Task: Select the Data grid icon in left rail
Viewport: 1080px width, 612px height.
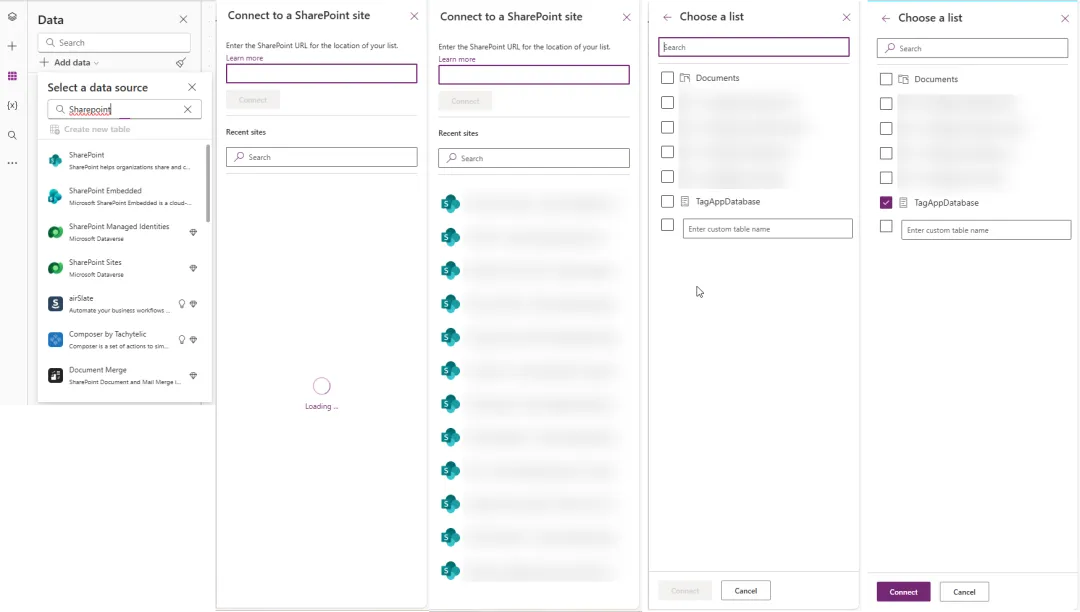Action: click(x=12, y=76)
